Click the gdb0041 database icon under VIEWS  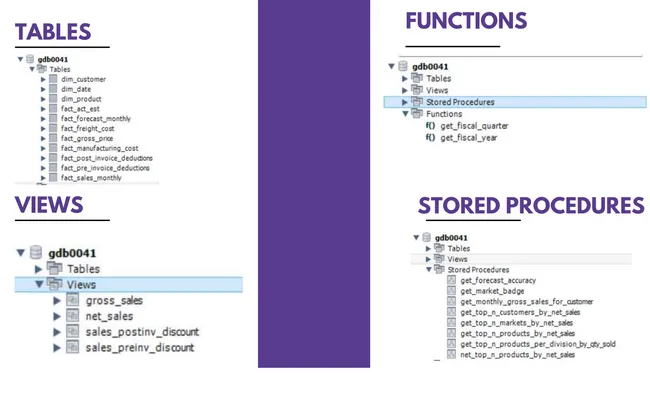pos(36,252)
